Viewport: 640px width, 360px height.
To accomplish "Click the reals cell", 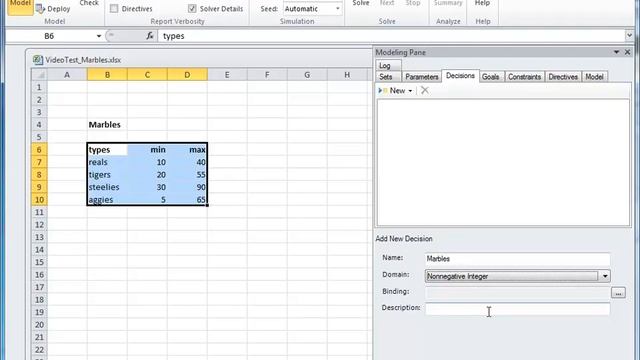I will point(107,162).
